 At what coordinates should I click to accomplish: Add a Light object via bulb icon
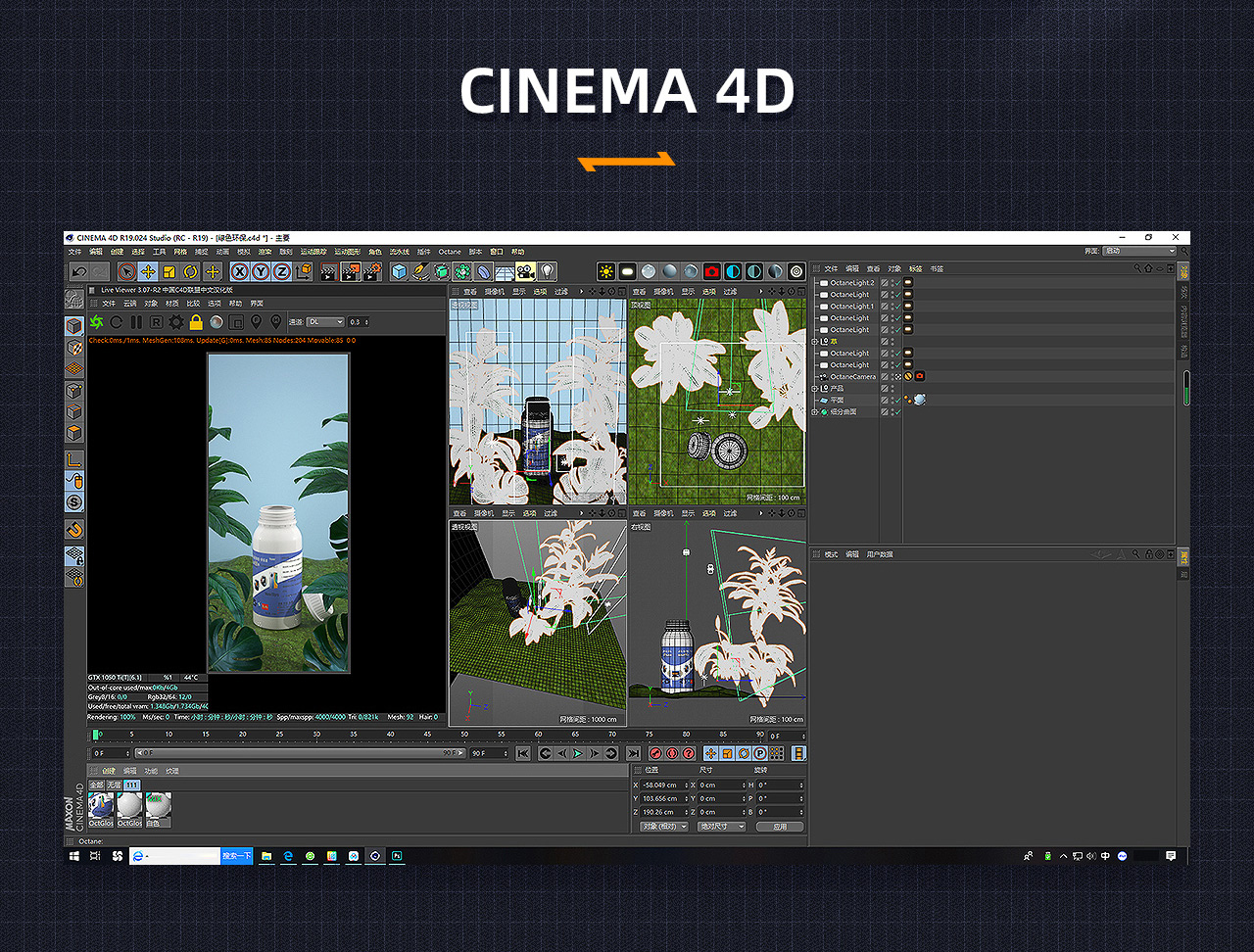point(547,272)
